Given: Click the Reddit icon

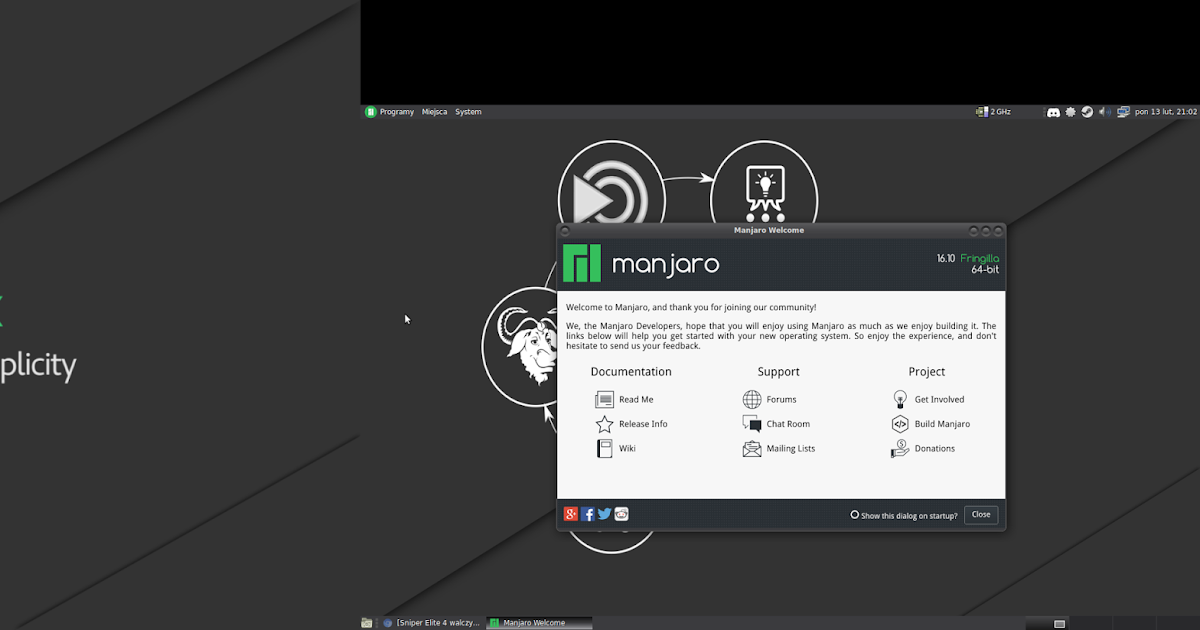Looking at the screenshot, I should (621, 513).
